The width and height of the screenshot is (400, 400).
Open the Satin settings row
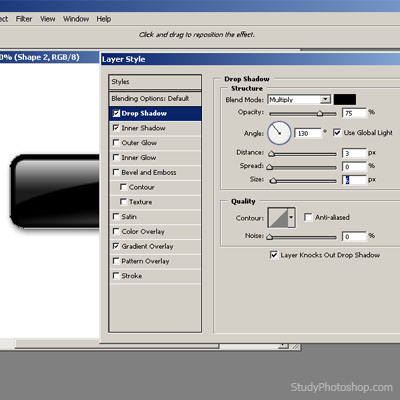155,217
